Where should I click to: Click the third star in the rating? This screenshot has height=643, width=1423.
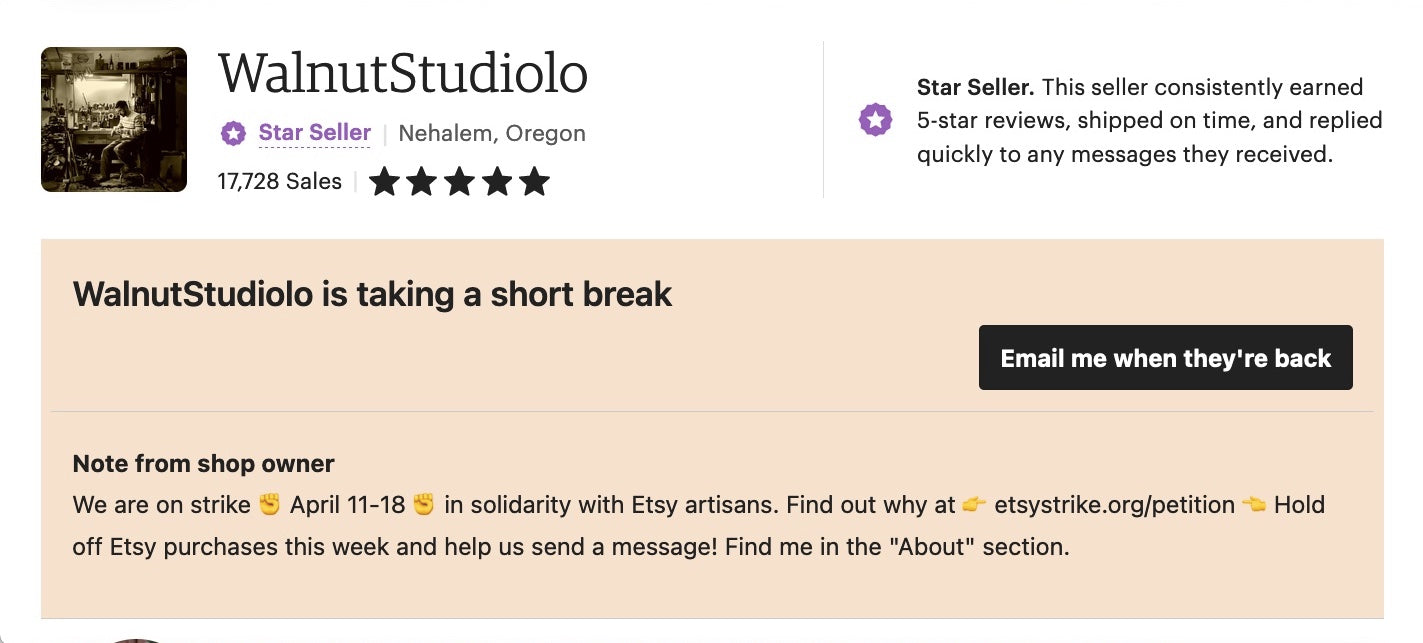point(459,182)
